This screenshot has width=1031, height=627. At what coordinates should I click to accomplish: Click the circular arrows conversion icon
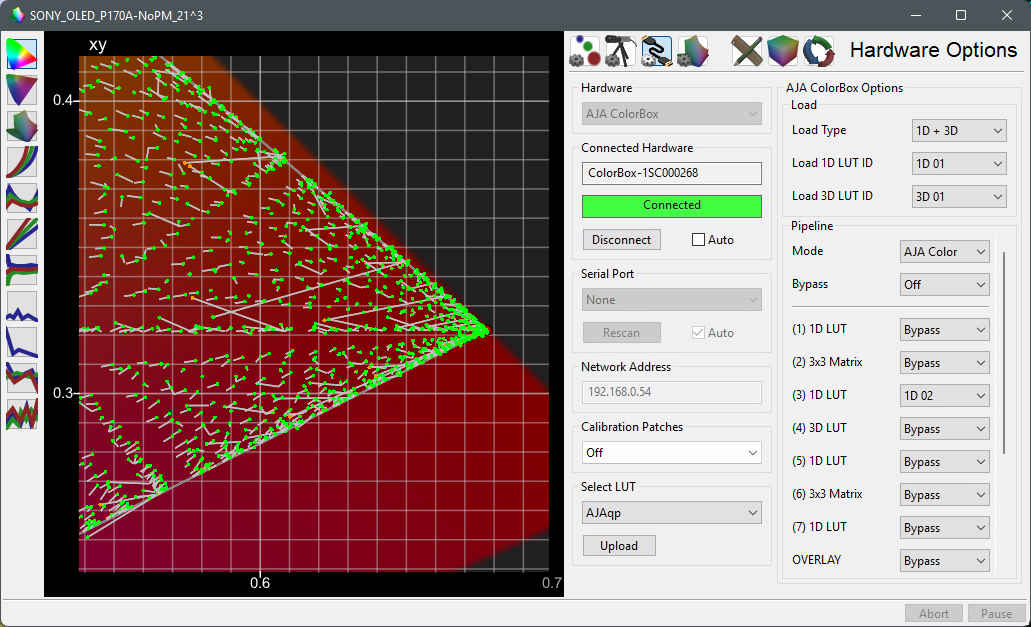point(818,51)
